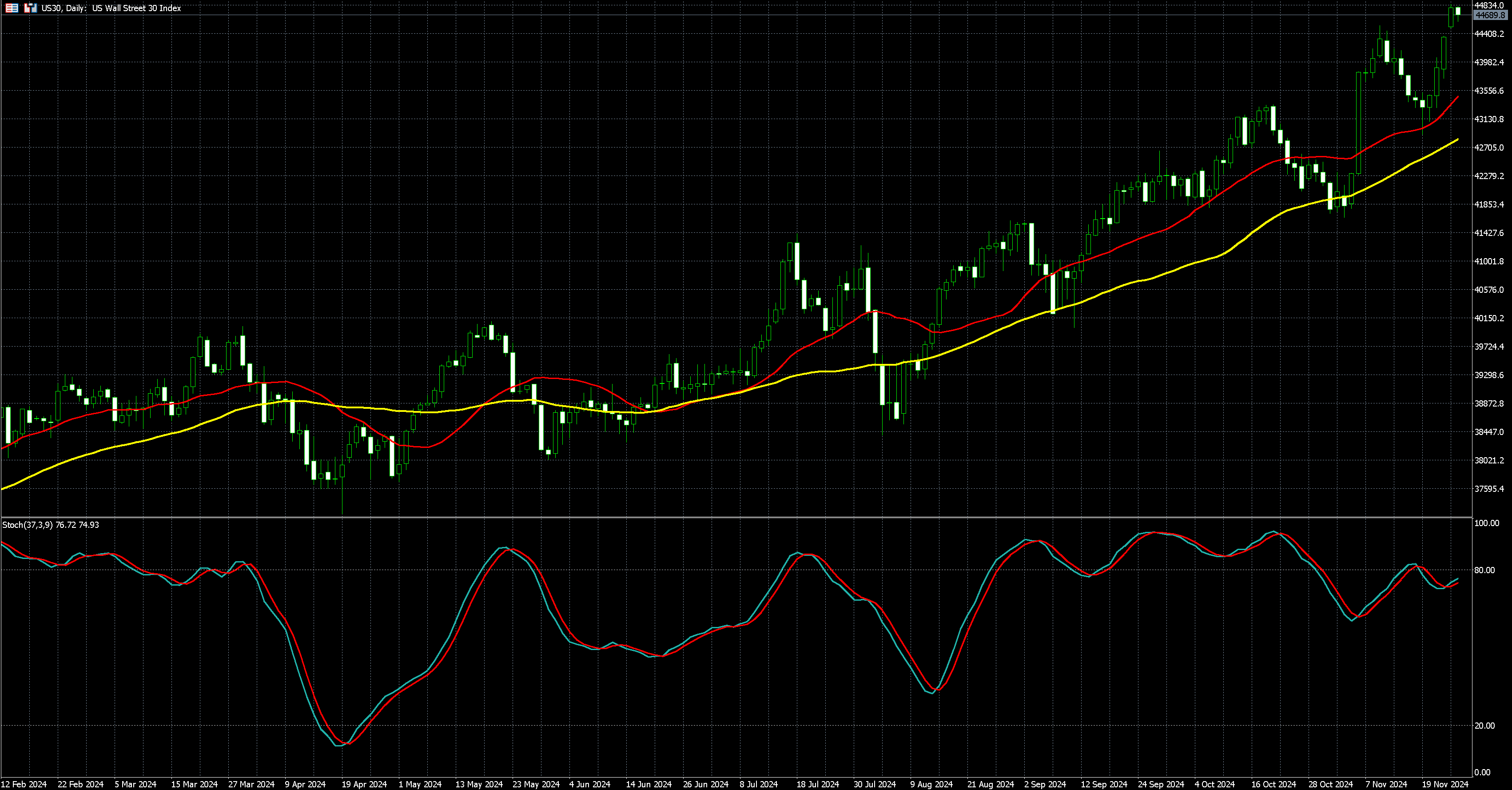Click the 24 Sep 2024 date label

coord(1160,784)
